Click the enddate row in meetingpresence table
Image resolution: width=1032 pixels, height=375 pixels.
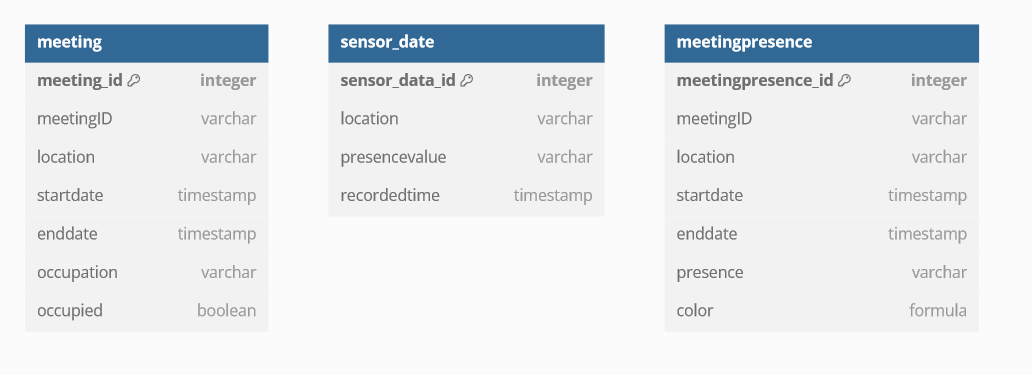tap(821, 234)
